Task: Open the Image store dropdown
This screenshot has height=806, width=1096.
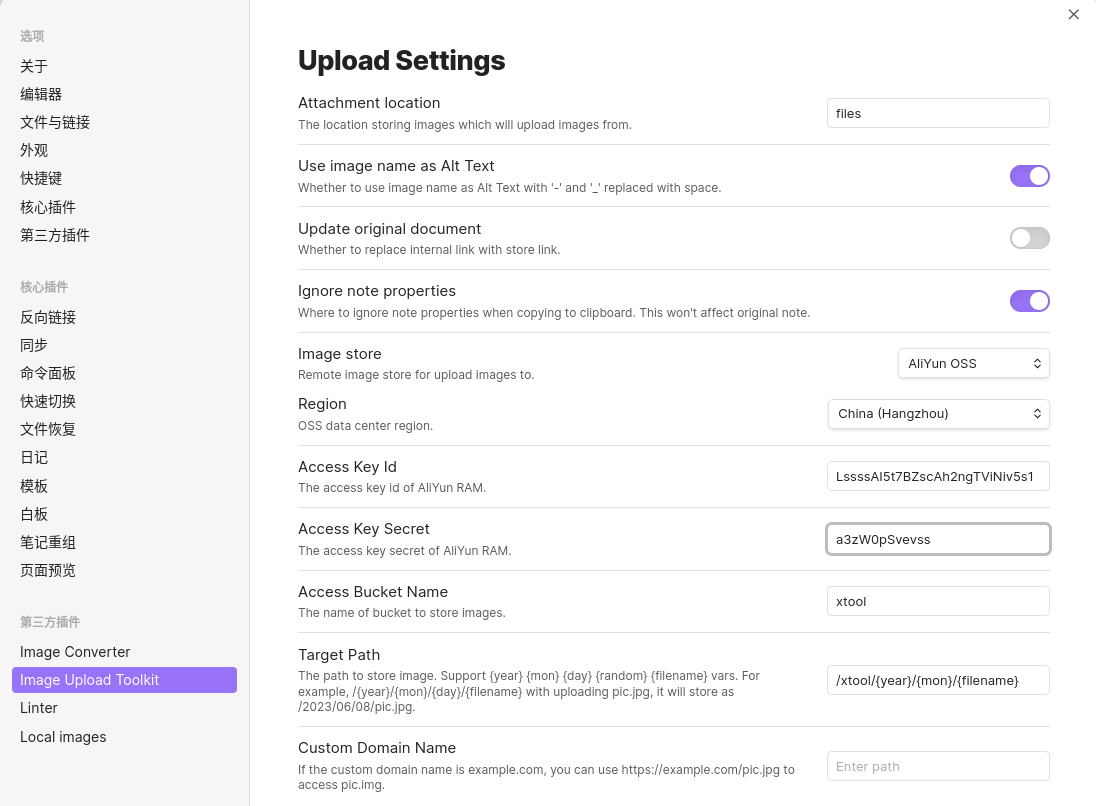Action: [x=973, y=364]
